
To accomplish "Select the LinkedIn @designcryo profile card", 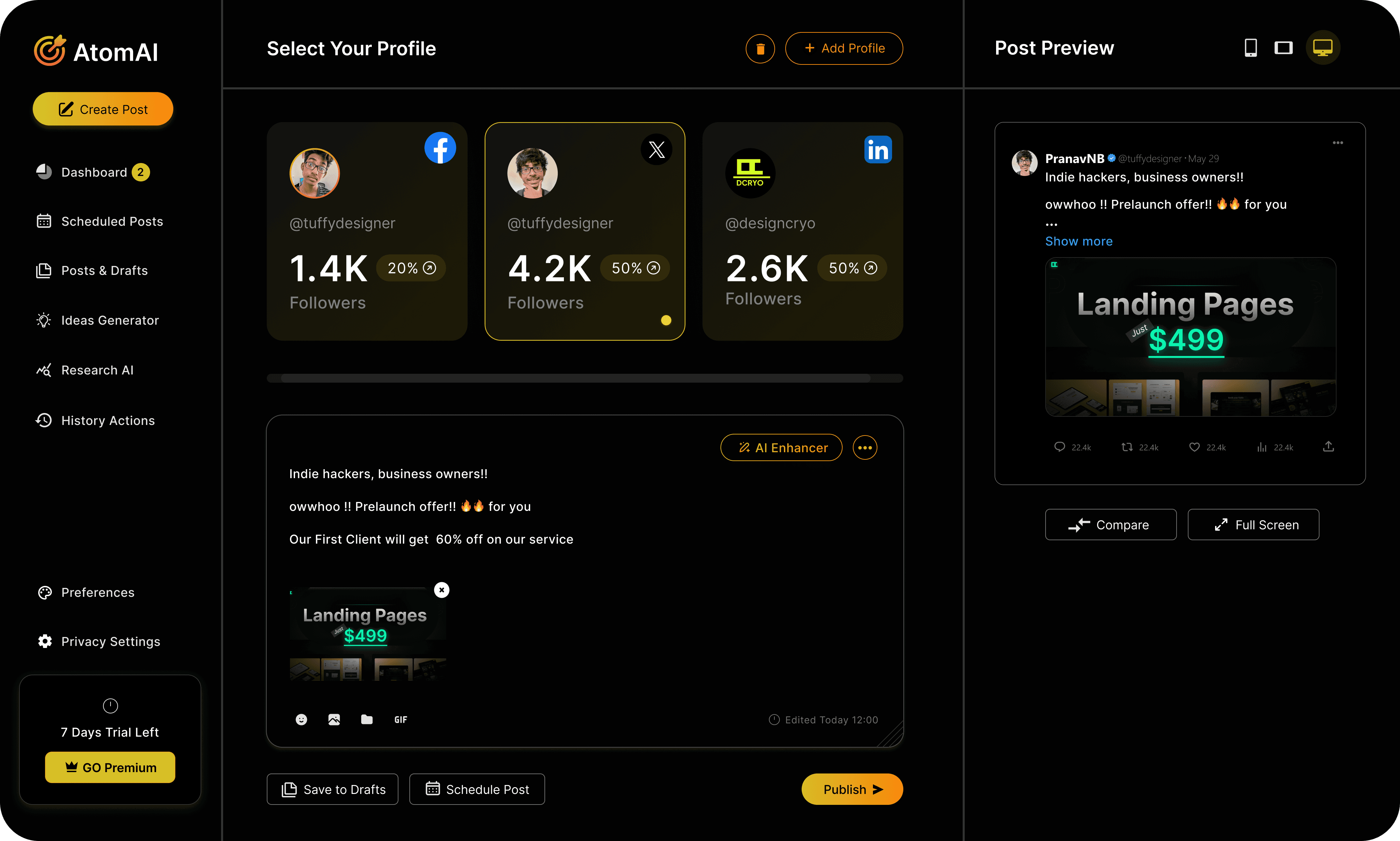I will pos(803,231).
